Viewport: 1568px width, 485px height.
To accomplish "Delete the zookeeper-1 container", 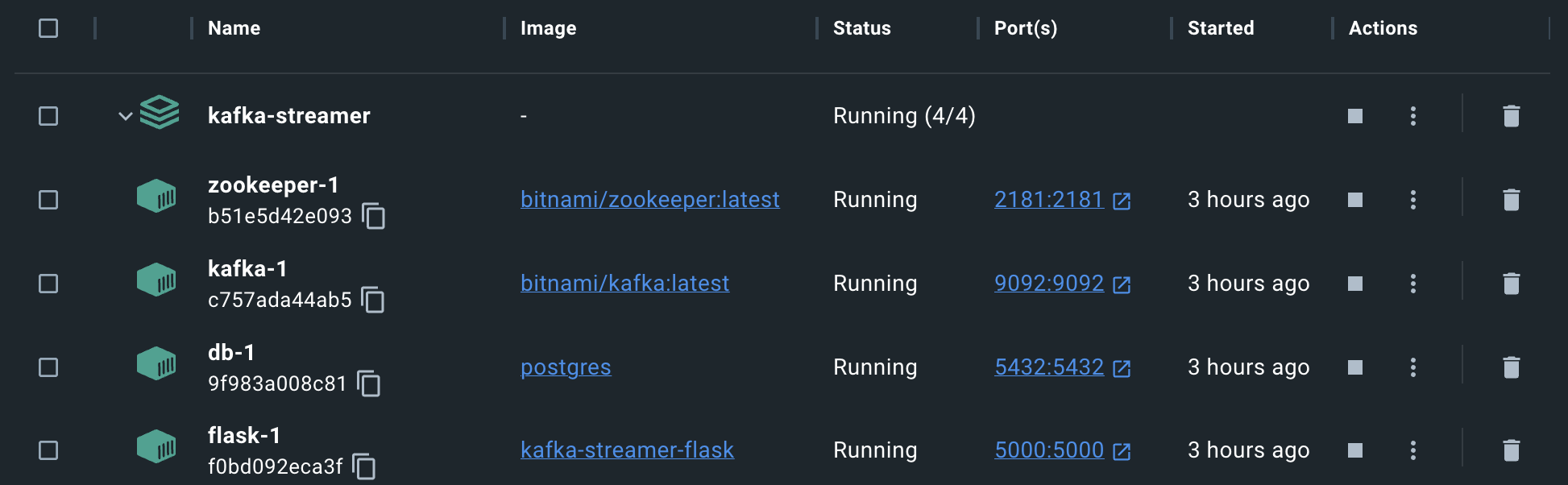I will [x=1511, y=200].
